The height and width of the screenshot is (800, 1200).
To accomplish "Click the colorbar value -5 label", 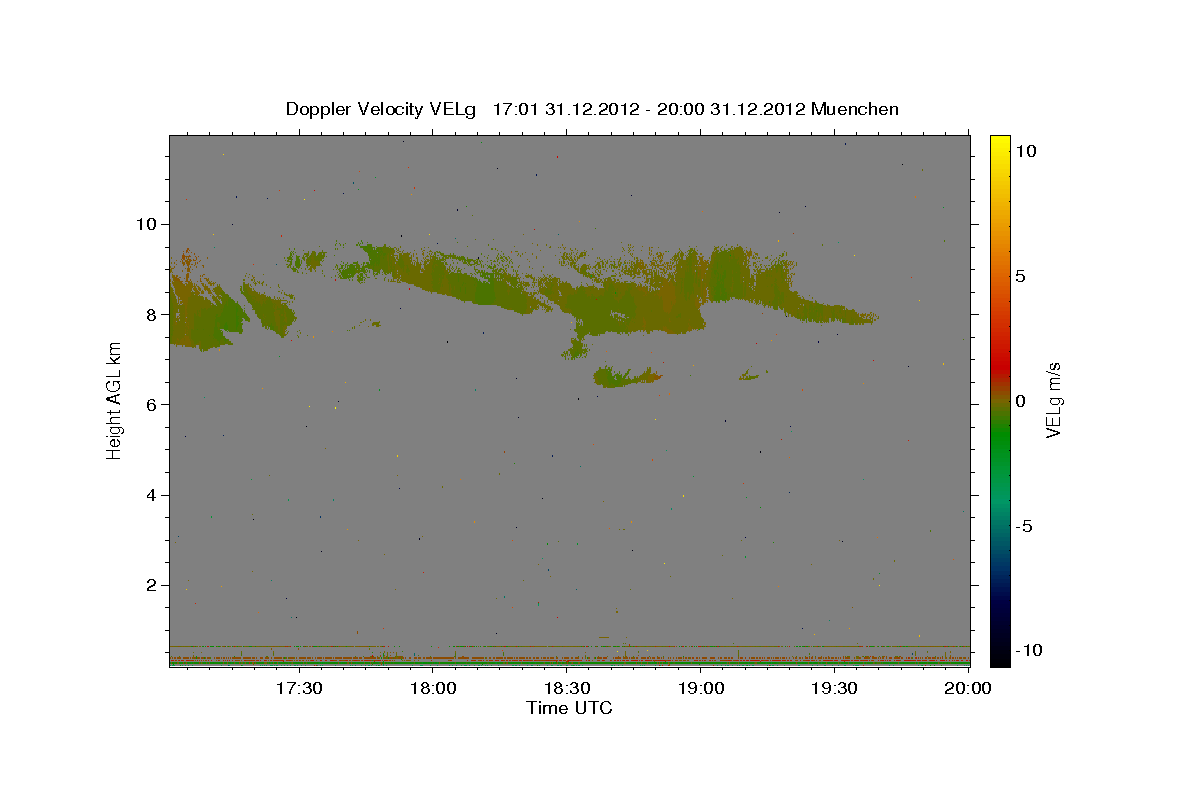I will tap(1023, 526).
